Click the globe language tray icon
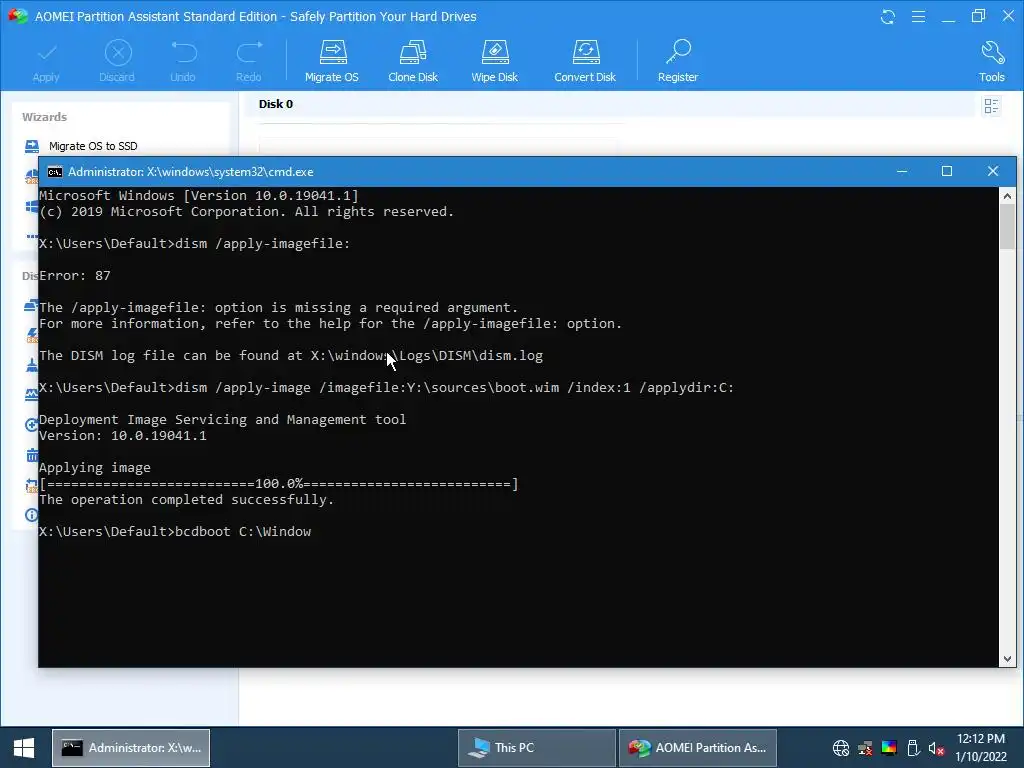The image size is (1024, 768). pos(841,748)
